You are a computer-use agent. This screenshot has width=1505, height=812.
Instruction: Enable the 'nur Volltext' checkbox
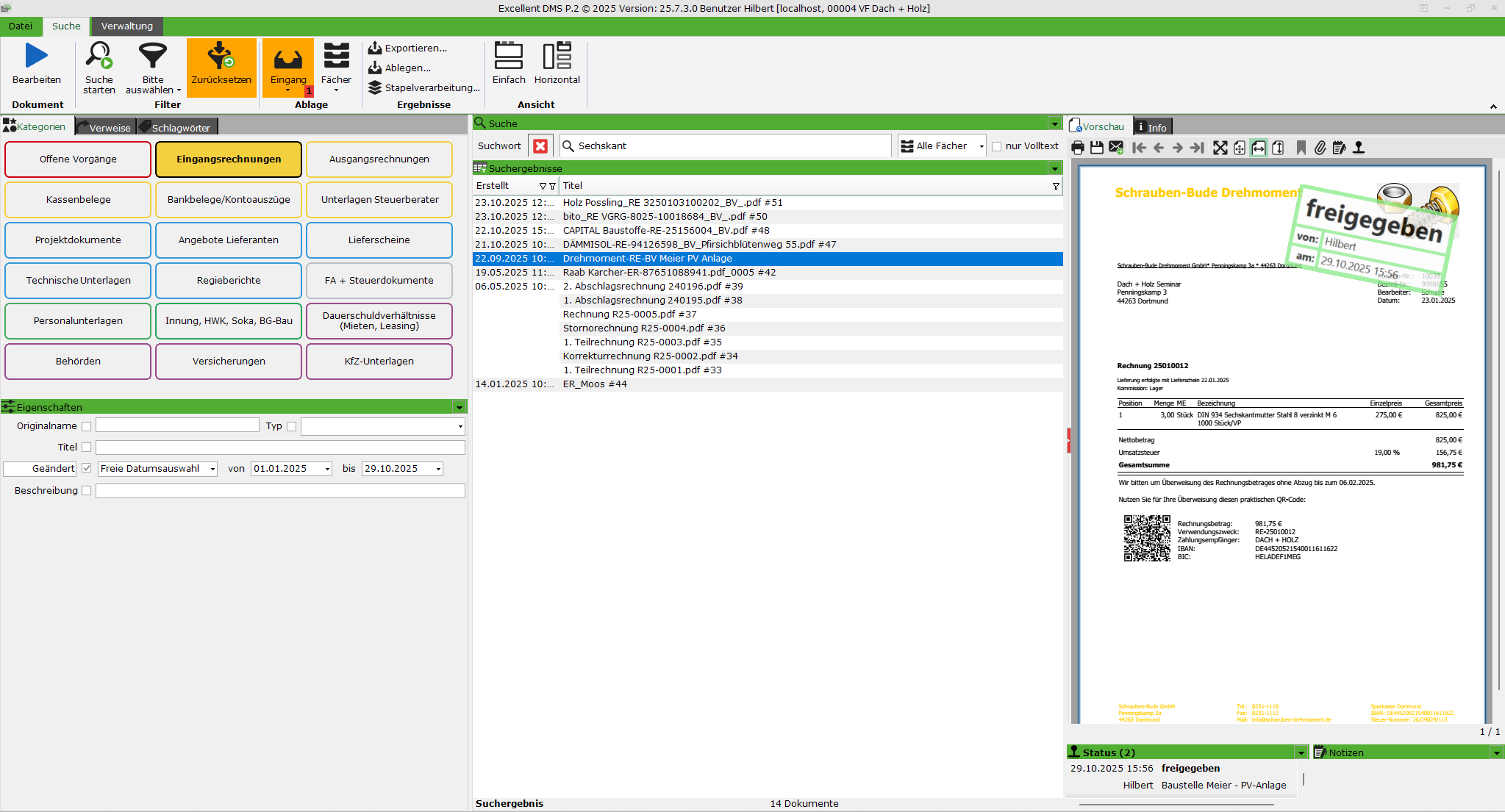tap(997, 146)
